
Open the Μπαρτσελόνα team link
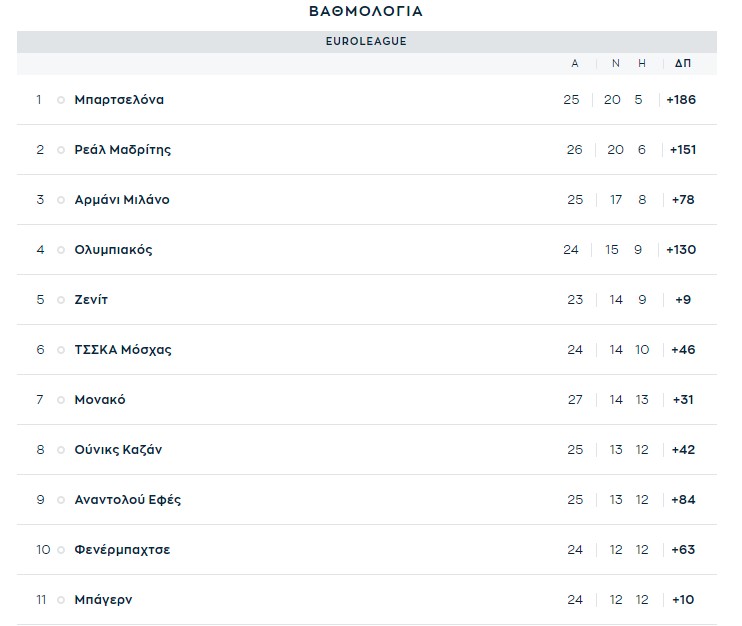pyautogui.click(x=119, y=100)
